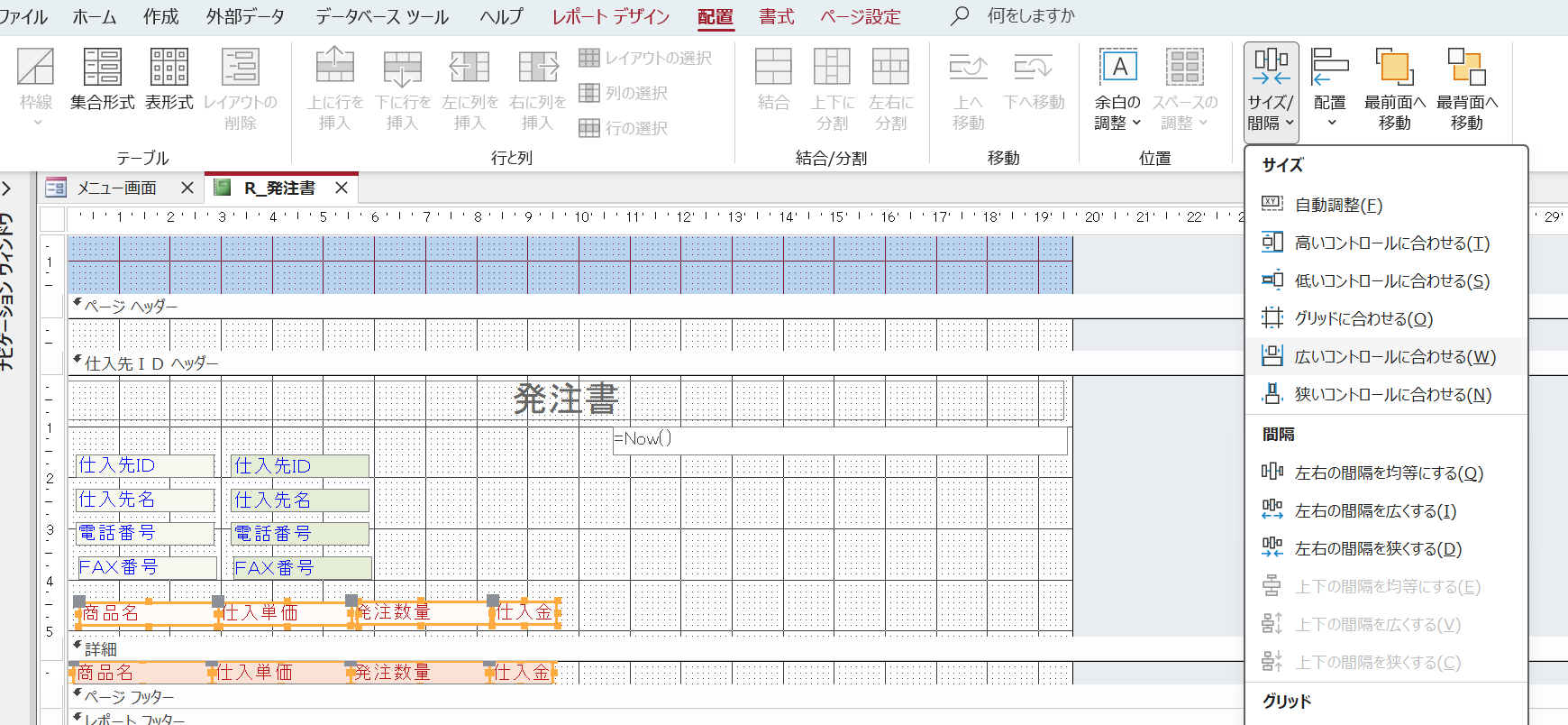This screenshot has height=725, width=1568.
Task: Close the メニュー画面 tab
Action: click(187, 188)
